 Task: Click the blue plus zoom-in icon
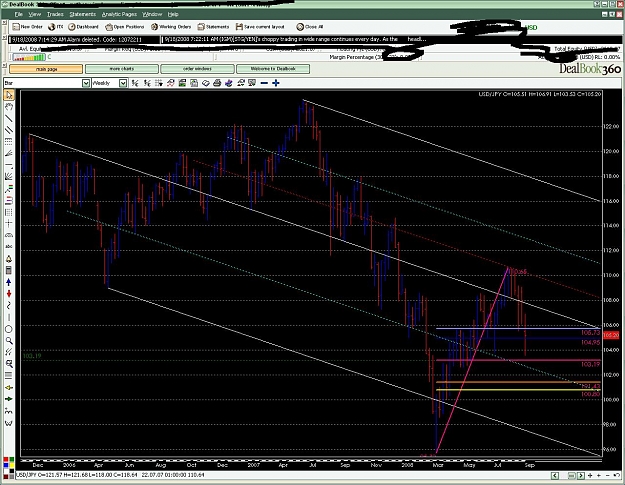[276, 83]
